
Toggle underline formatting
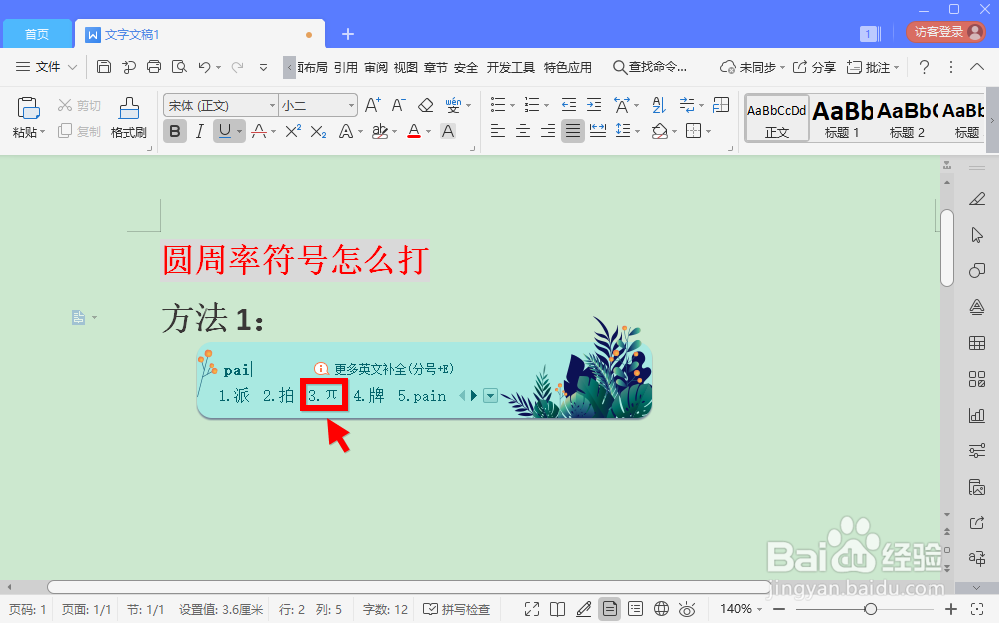click(225, 131)
